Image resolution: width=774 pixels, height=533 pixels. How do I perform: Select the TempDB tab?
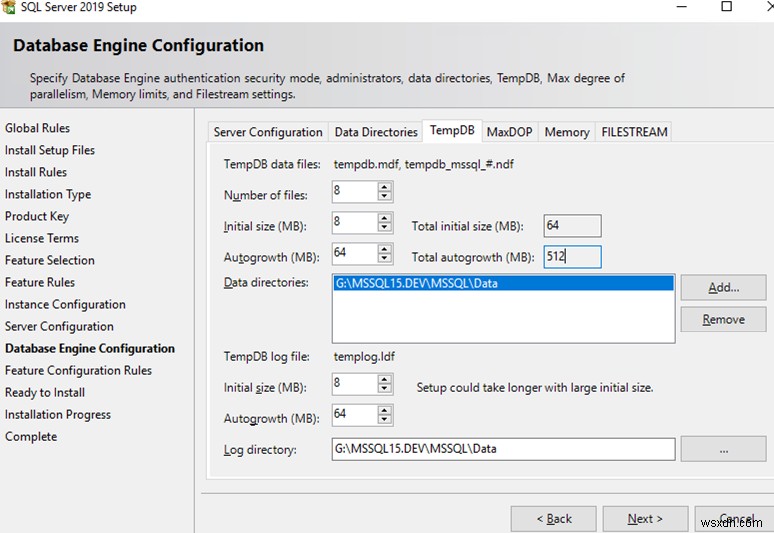[x=452, y=130]
